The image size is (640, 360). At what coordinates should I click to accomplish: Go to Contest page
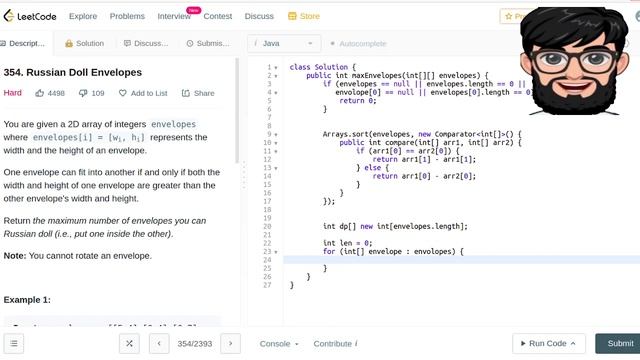tap(218, 16)
